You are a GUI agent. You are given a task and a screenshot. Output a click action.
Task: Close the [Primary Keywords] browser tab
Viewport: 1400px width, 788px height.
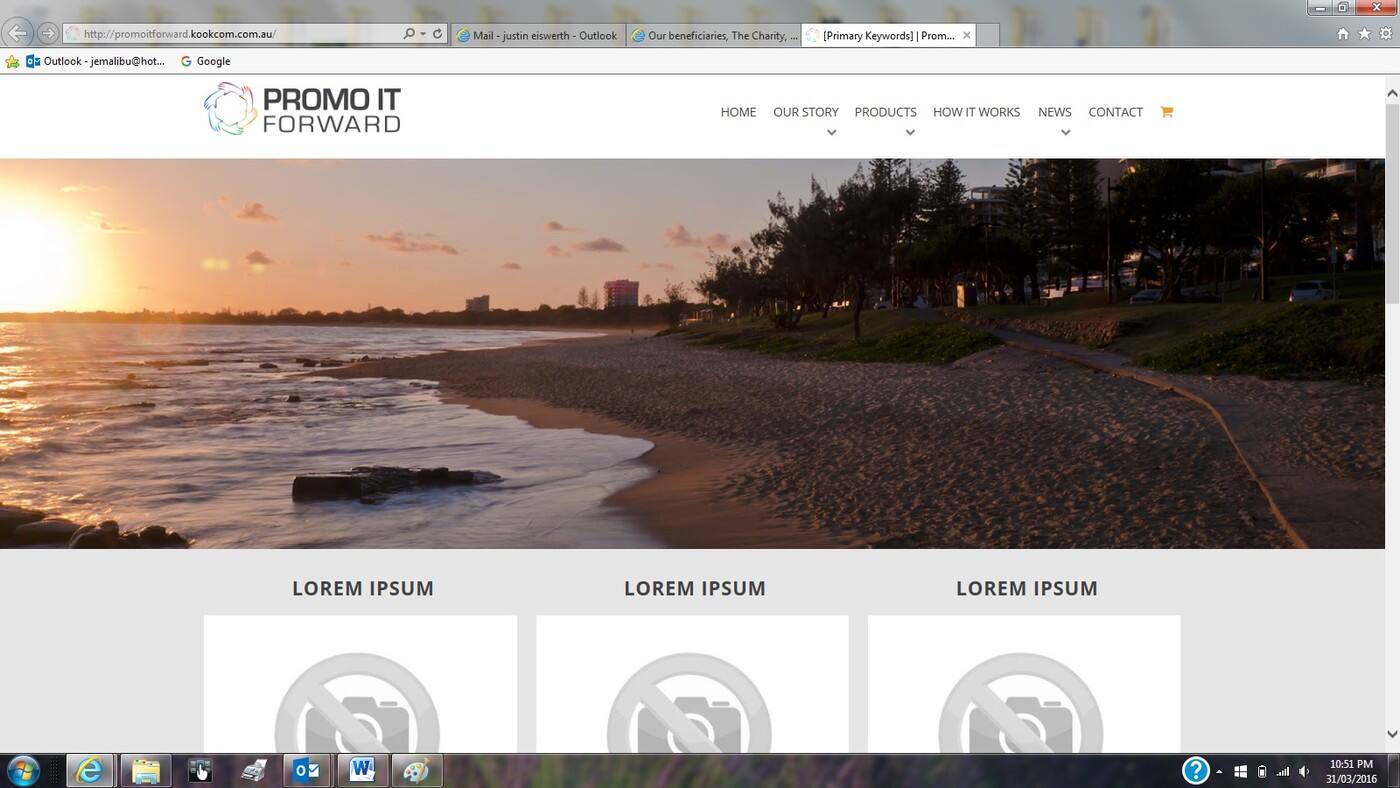pyautogui.click(x=966, y=35)
